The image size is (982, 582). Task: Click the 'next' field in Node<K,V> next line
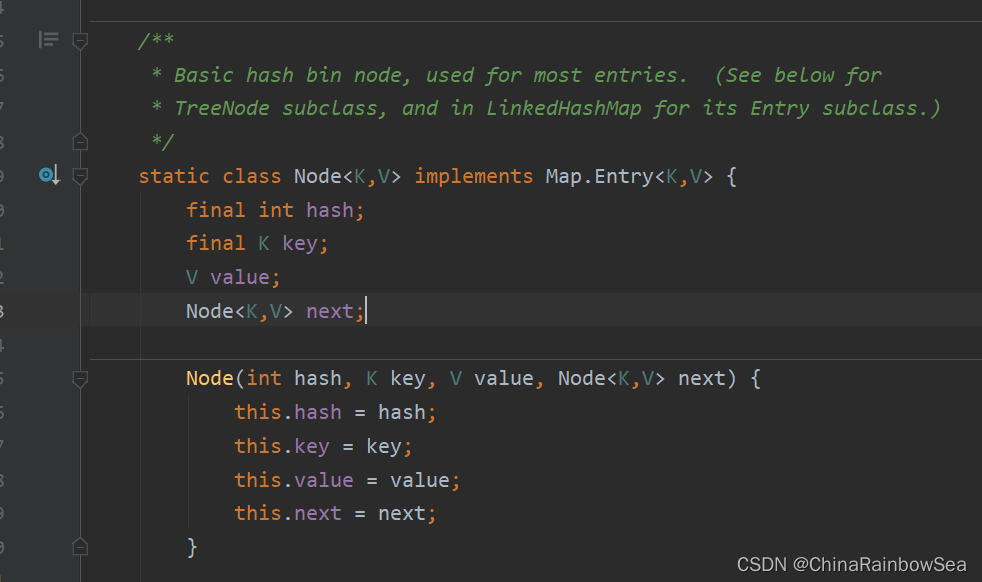click(x=329, y=311)
